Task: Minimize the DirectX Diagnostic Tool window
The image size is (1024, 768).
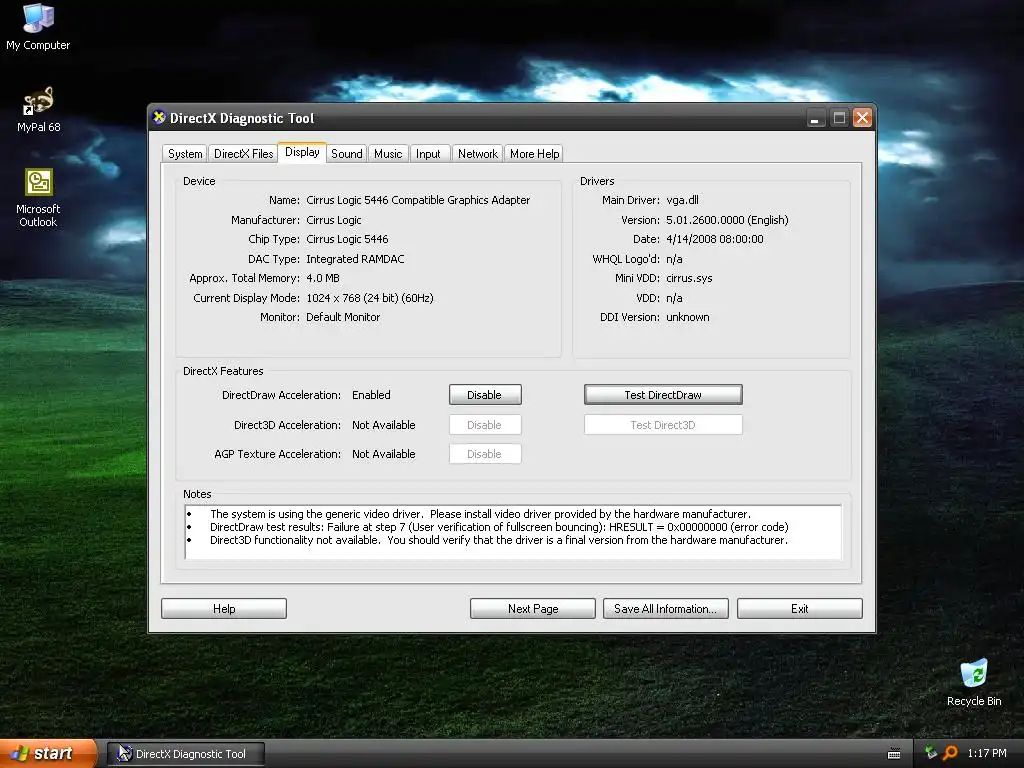Action: [x=815, y=118]
